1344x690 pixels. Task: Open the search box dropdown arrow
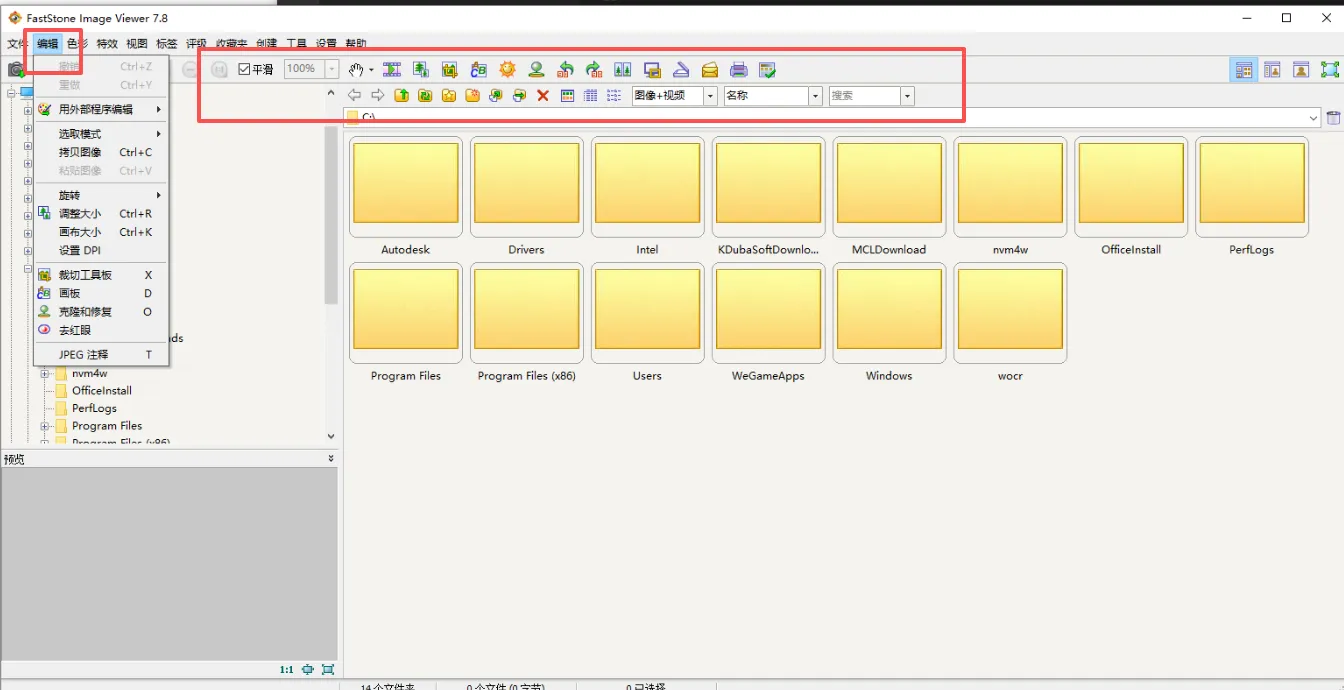[907, 96]
